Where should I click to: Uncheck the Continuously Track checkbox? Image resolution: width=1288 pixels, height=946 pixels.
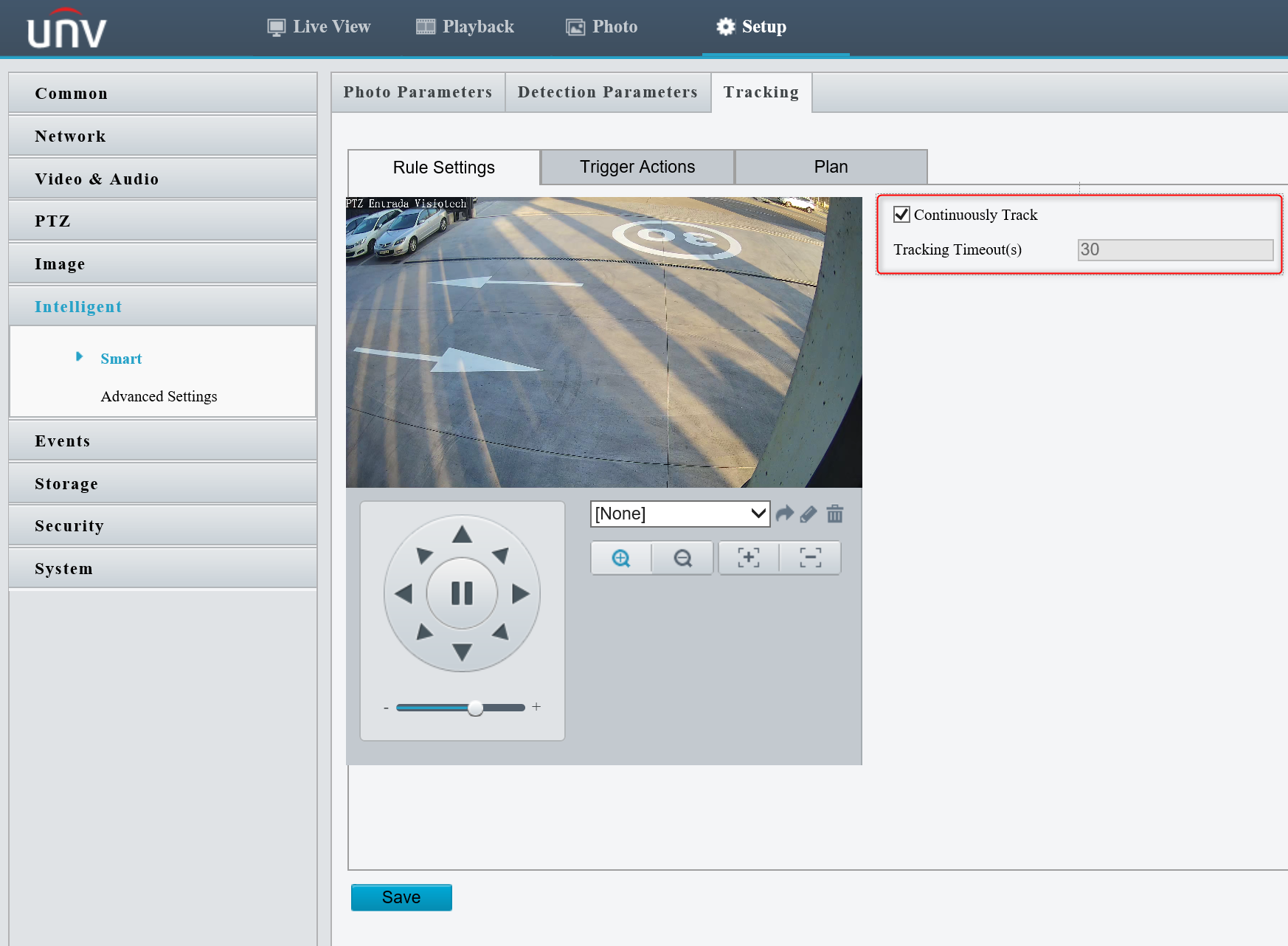[901, 215]
